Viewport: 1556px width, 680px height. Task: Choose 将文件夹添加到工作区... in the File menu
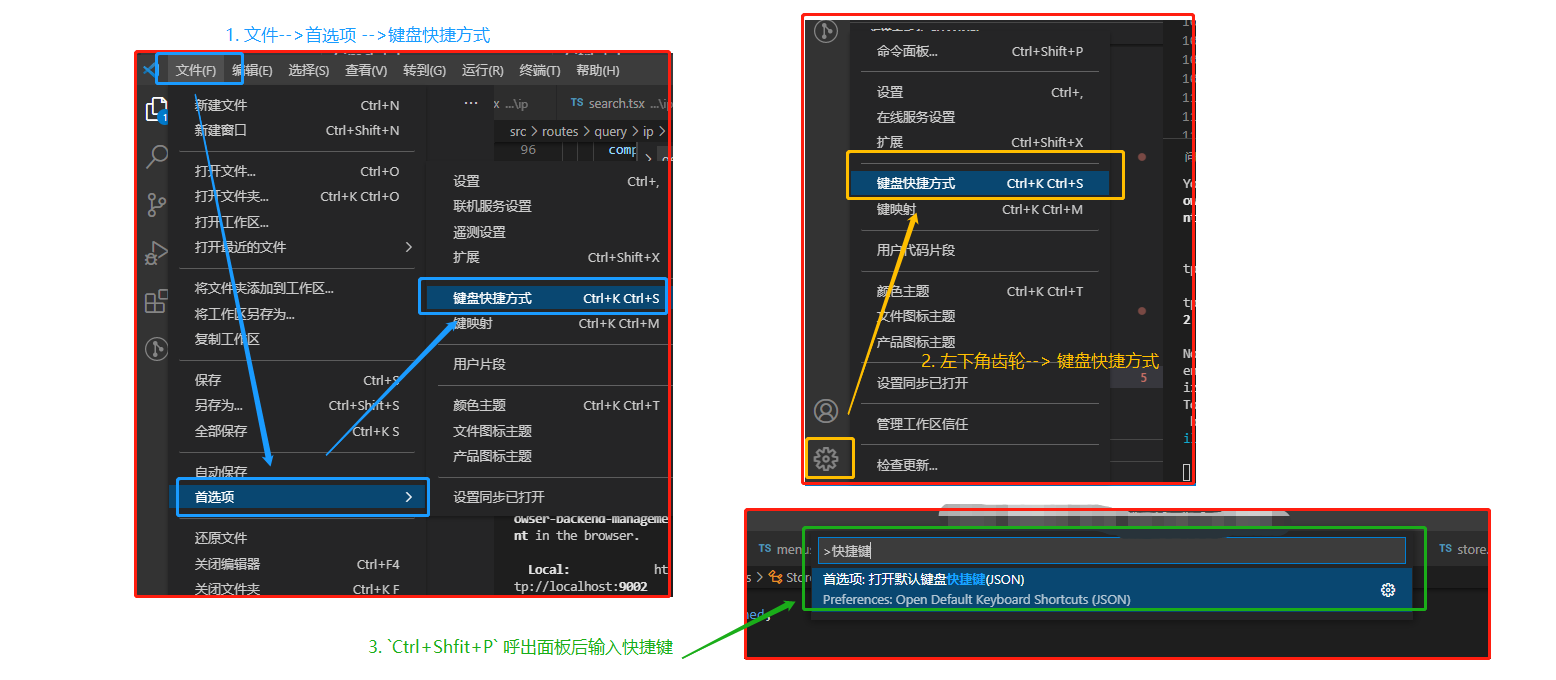click(296, 288)
